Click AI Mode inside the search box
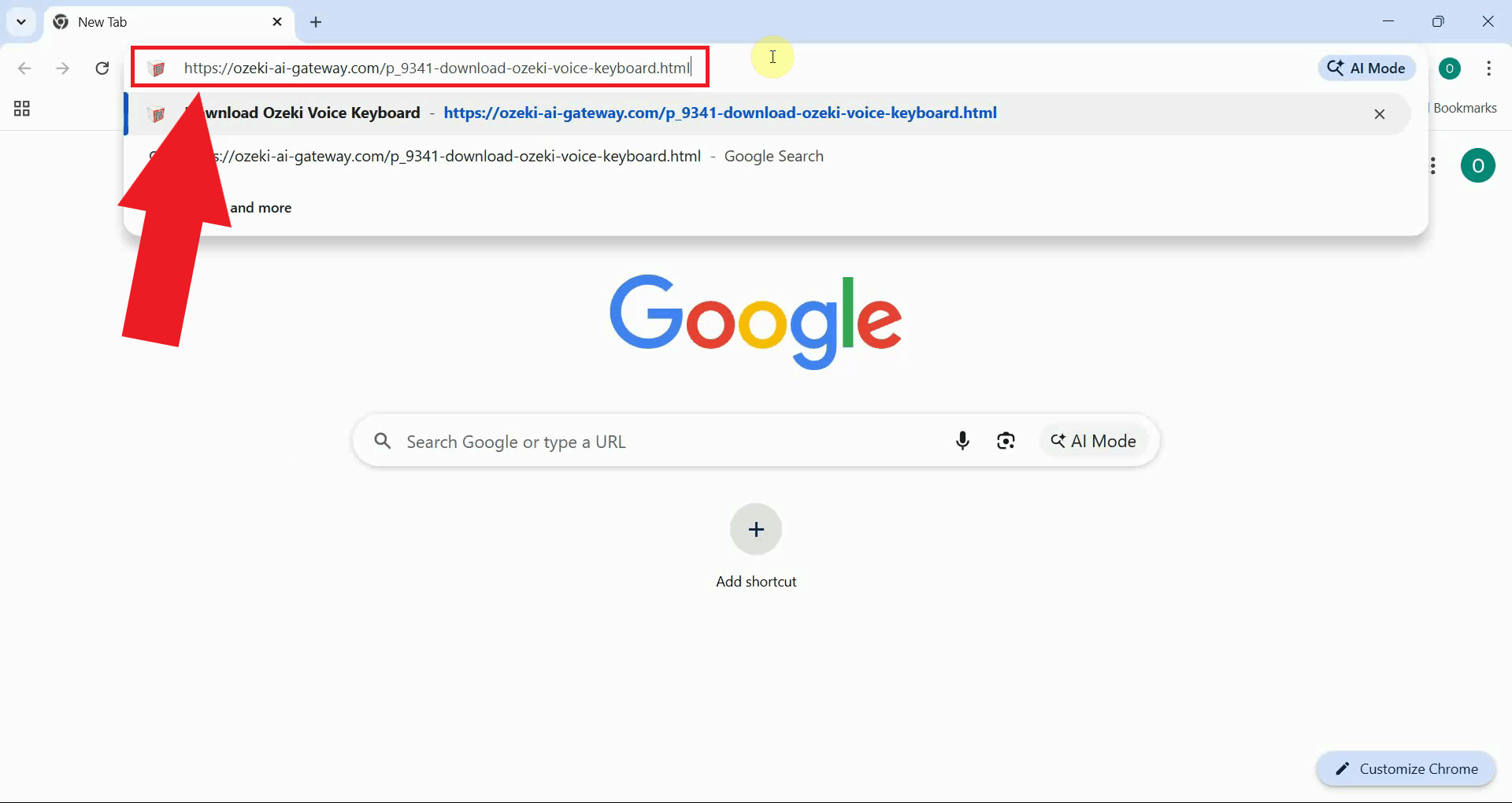 click(1093, 441)
